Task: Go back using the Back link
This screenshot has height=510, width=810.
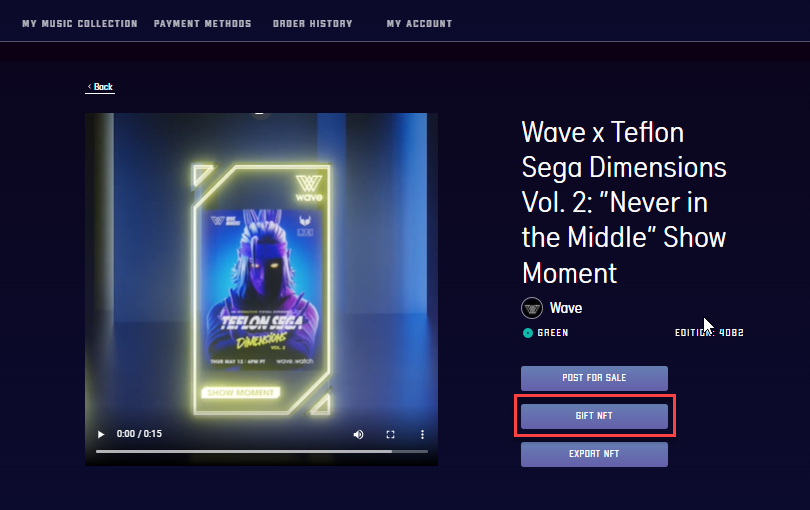Action: click(x=100, y=87)
